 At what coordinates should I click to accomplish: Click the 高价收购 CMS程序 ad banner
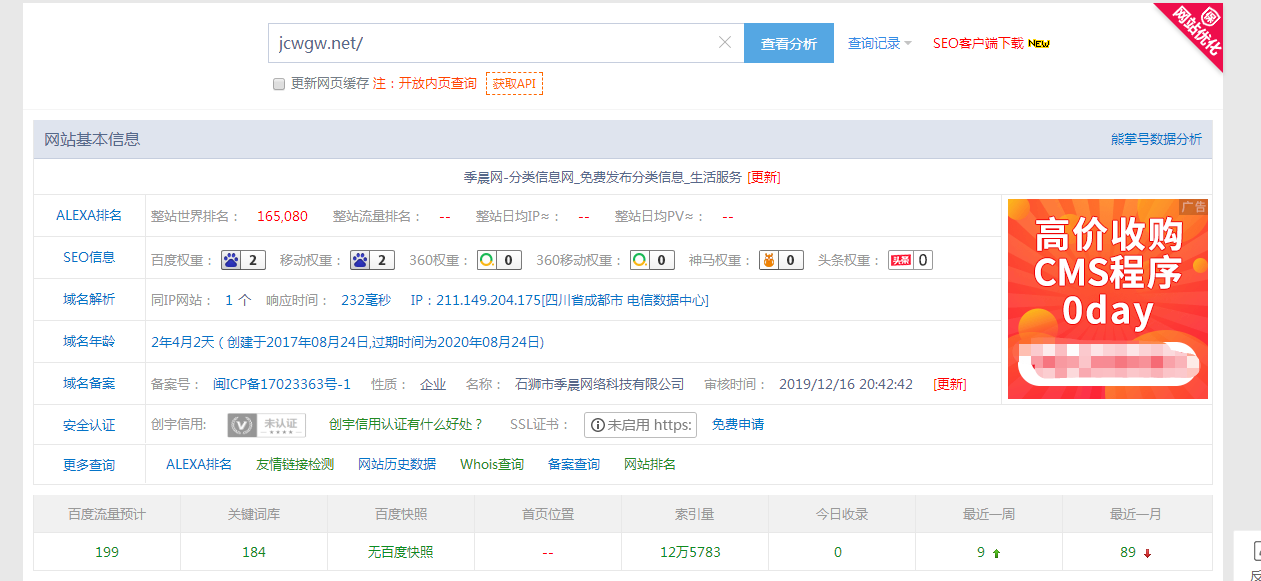(x=1107, y=299)
